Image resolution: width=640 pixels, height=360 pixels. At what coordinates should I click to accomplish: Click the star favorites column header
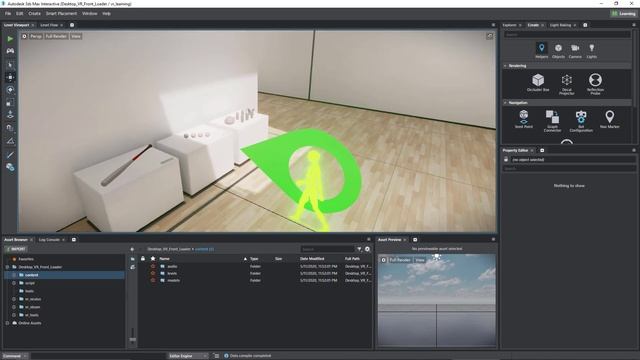[153, 258]
